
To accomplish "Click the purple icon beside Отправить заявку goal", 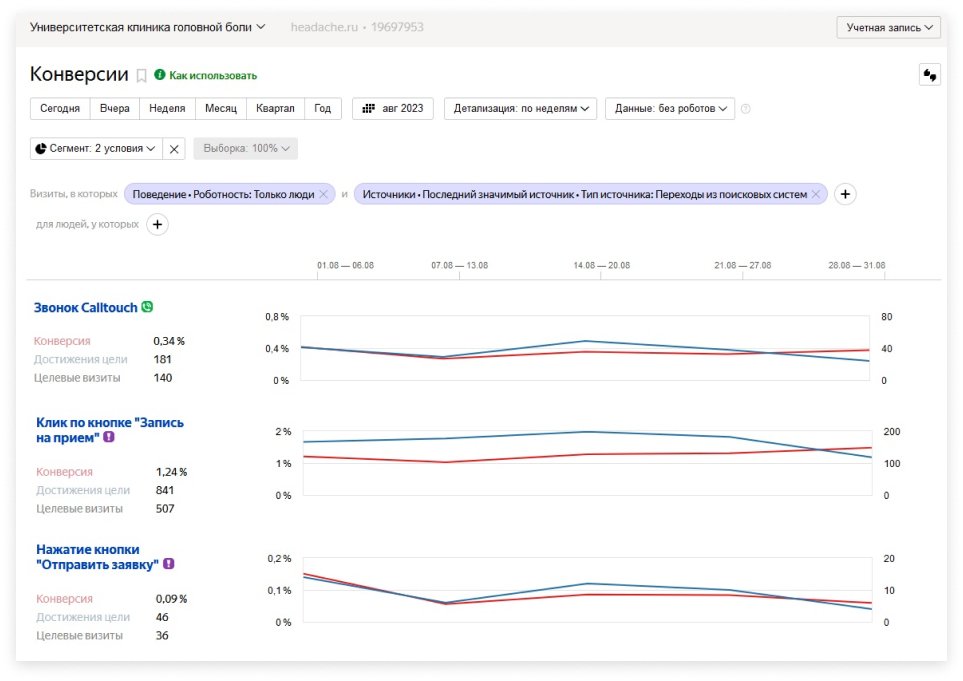I will (169, 564).
